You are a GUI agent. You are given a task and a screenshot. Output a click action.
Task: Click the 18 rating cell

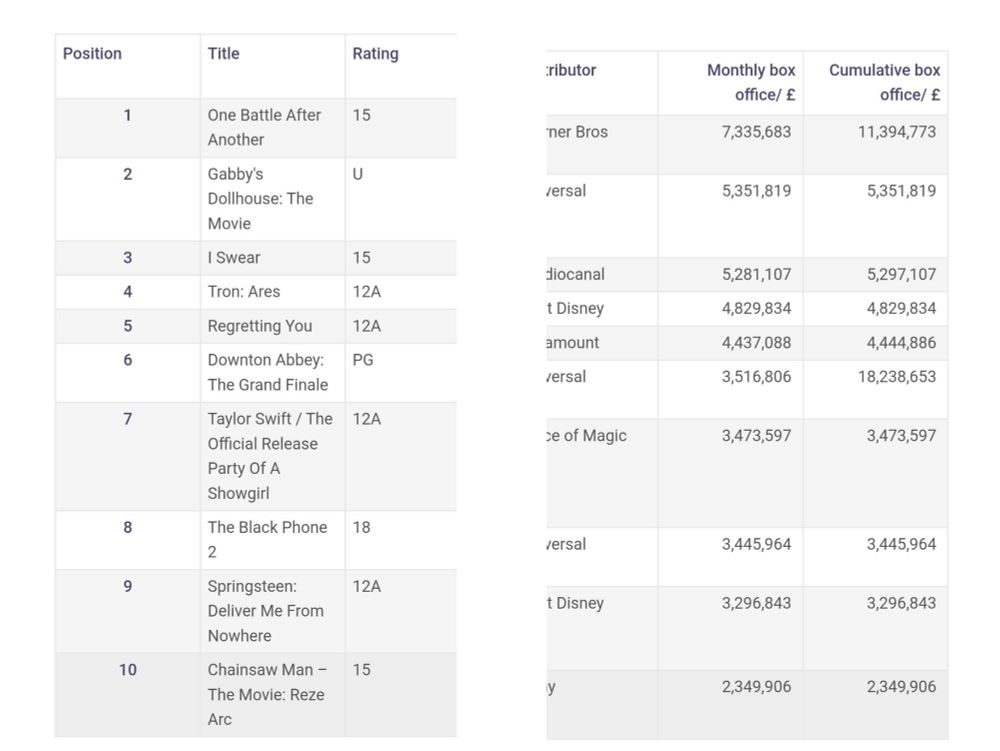click(x=361, y=527)
